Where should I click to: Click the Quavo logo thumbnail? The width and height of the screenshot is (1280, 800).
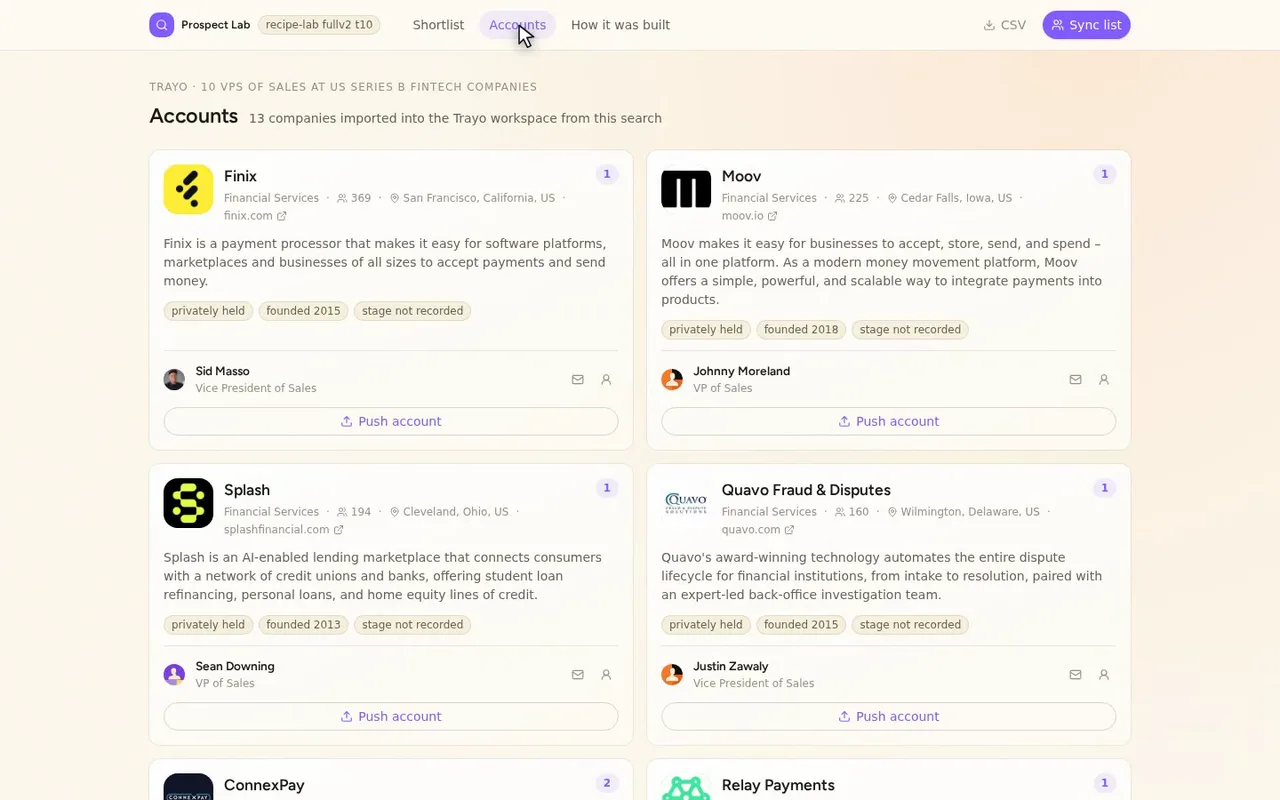point(686,503)
